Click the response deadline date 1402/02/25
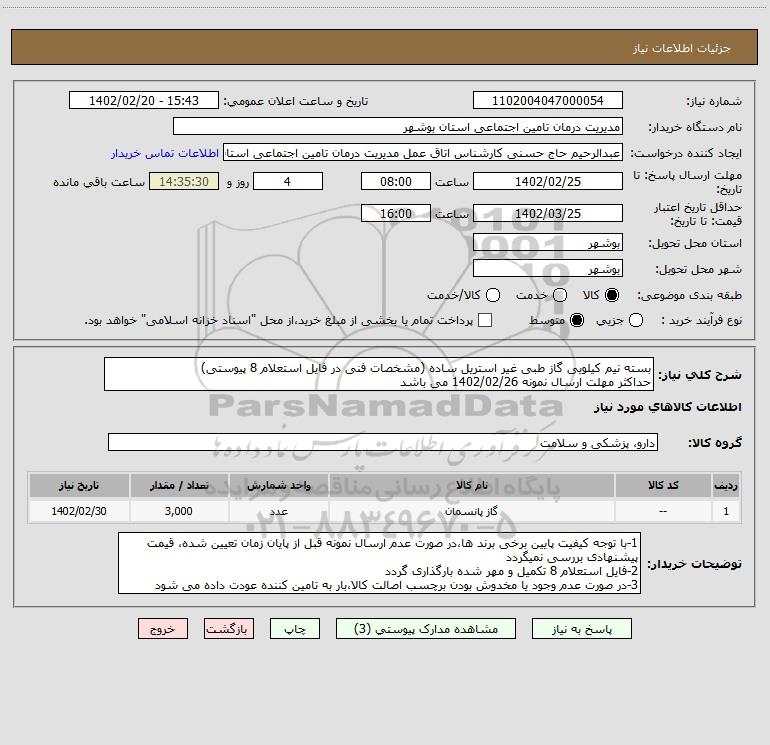Image resolution: width=770 pixels, height=745 pixels. coord(548,181)
